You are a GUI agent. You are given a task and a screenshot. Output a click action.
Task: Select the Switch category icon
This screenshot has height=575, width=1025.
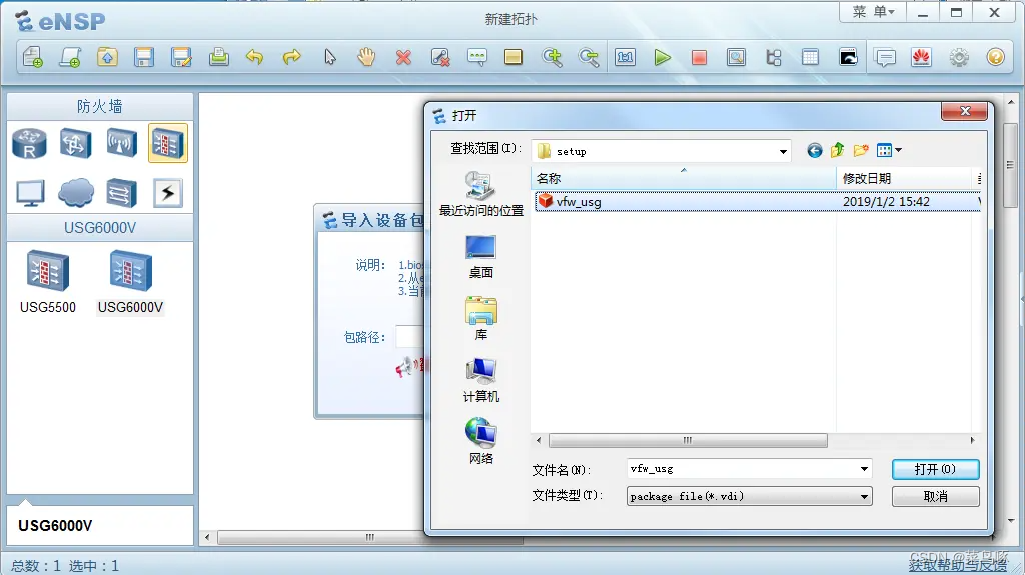[75, 143]
